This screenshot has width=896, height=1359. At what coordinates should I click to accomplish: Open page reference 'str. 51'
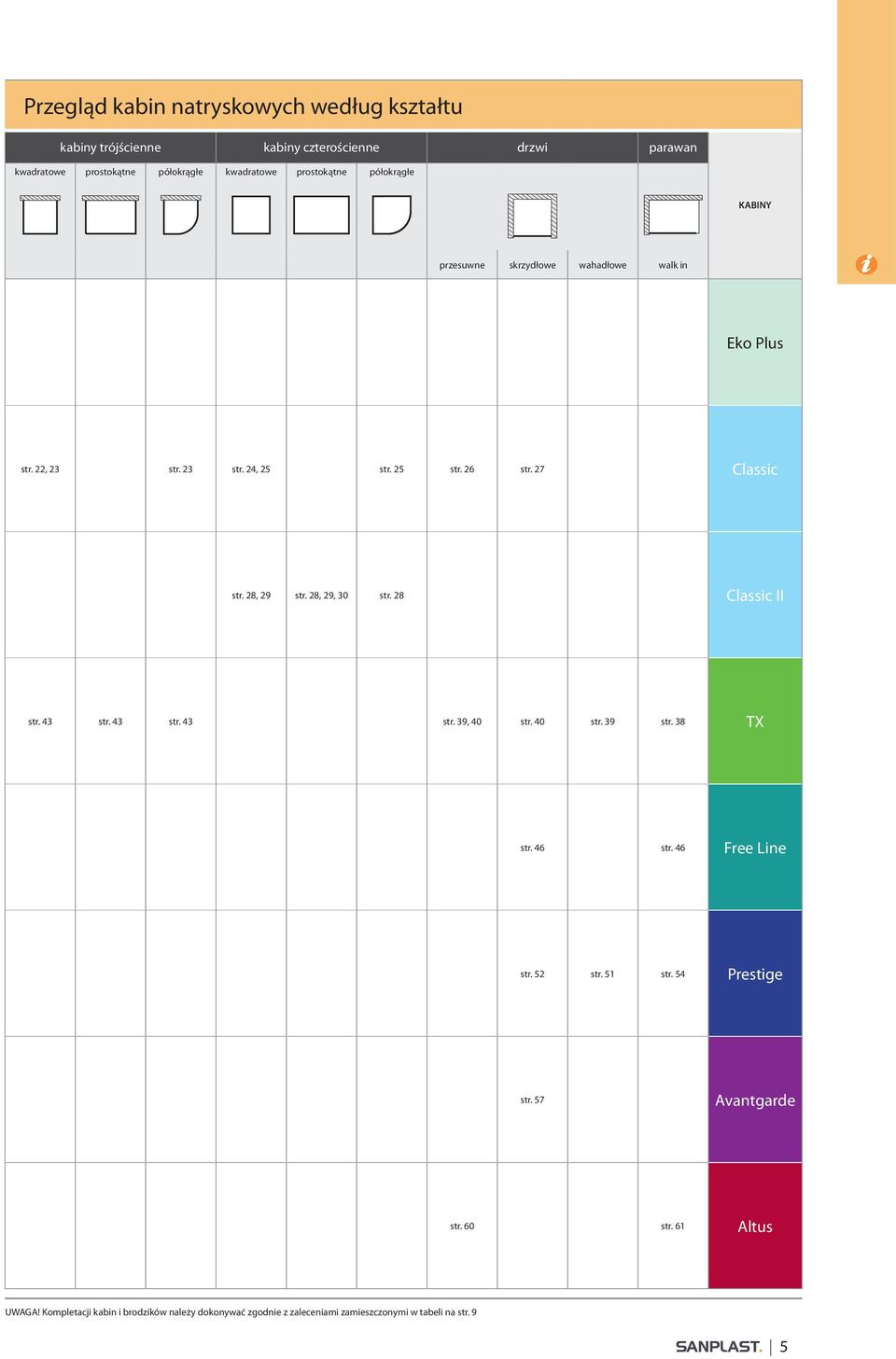603,974
